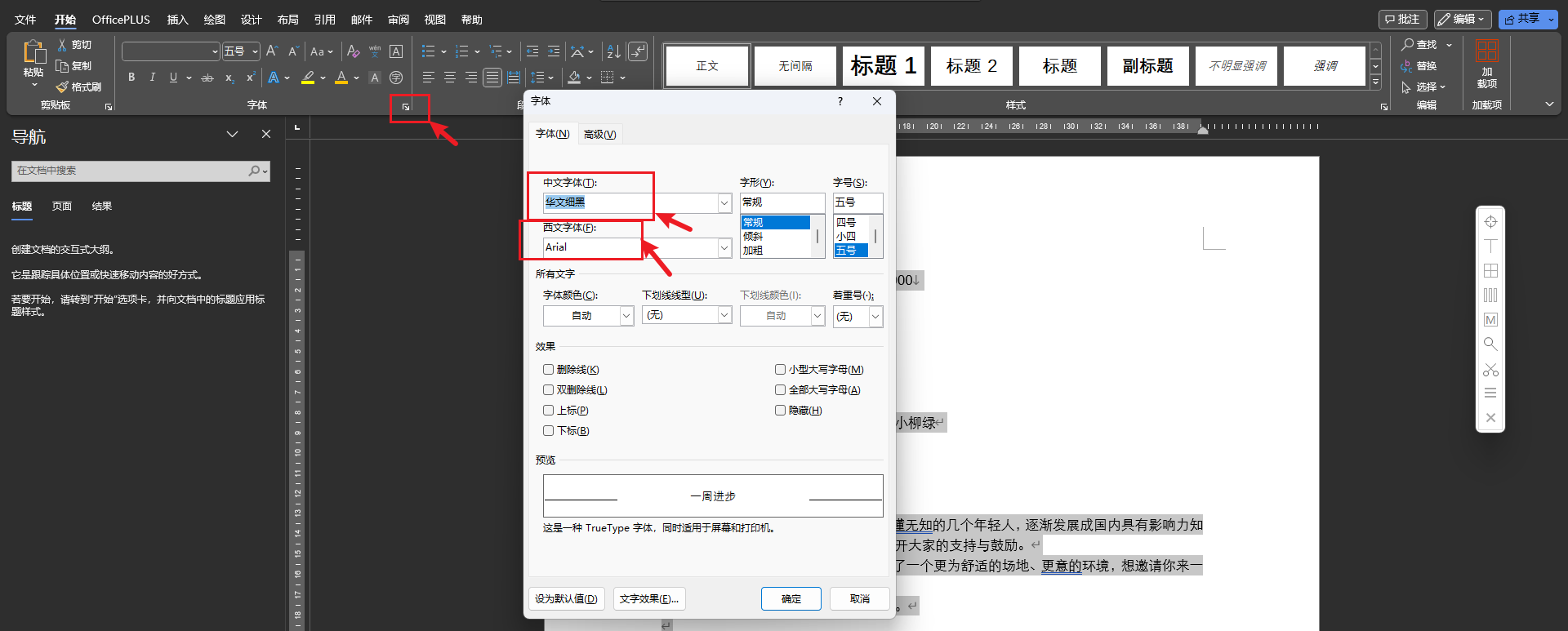The image size is (1568, 631).
Task: Click the yellow text highlight color button
Action: pos(308,78)
